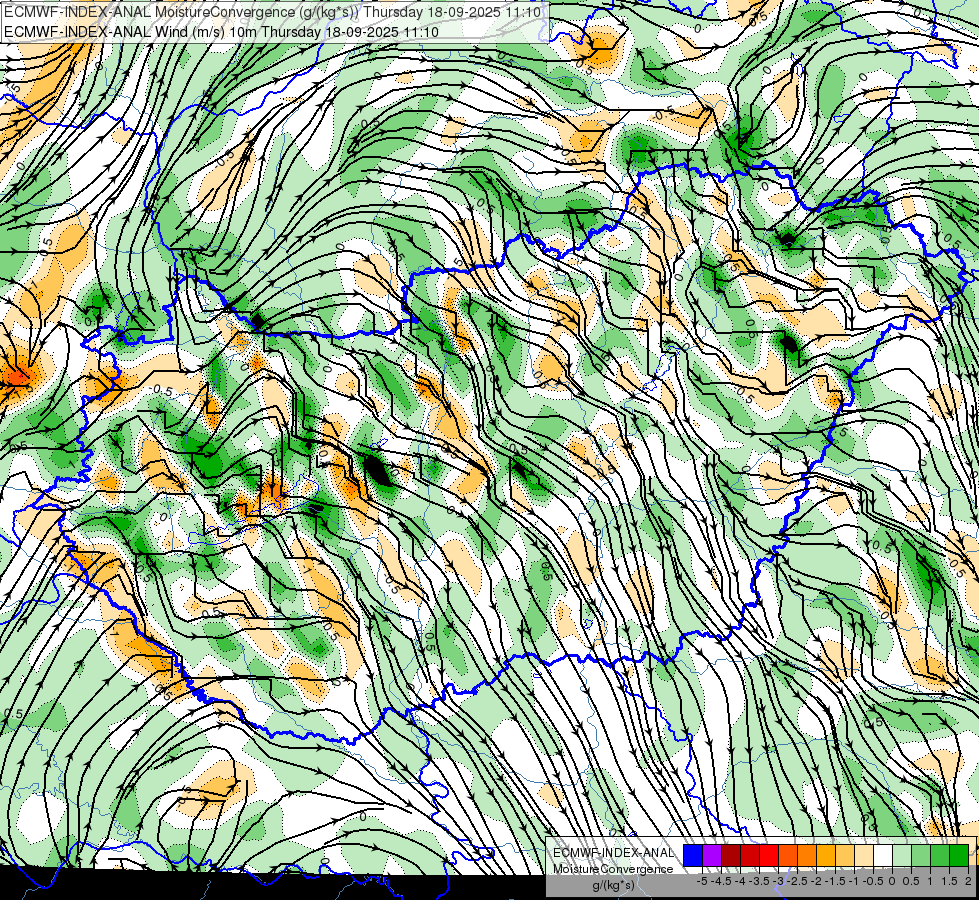Screen dimensions: 979x900
Task: Click the legend's MoistureConvergence label
Action: tap(613, 869)
